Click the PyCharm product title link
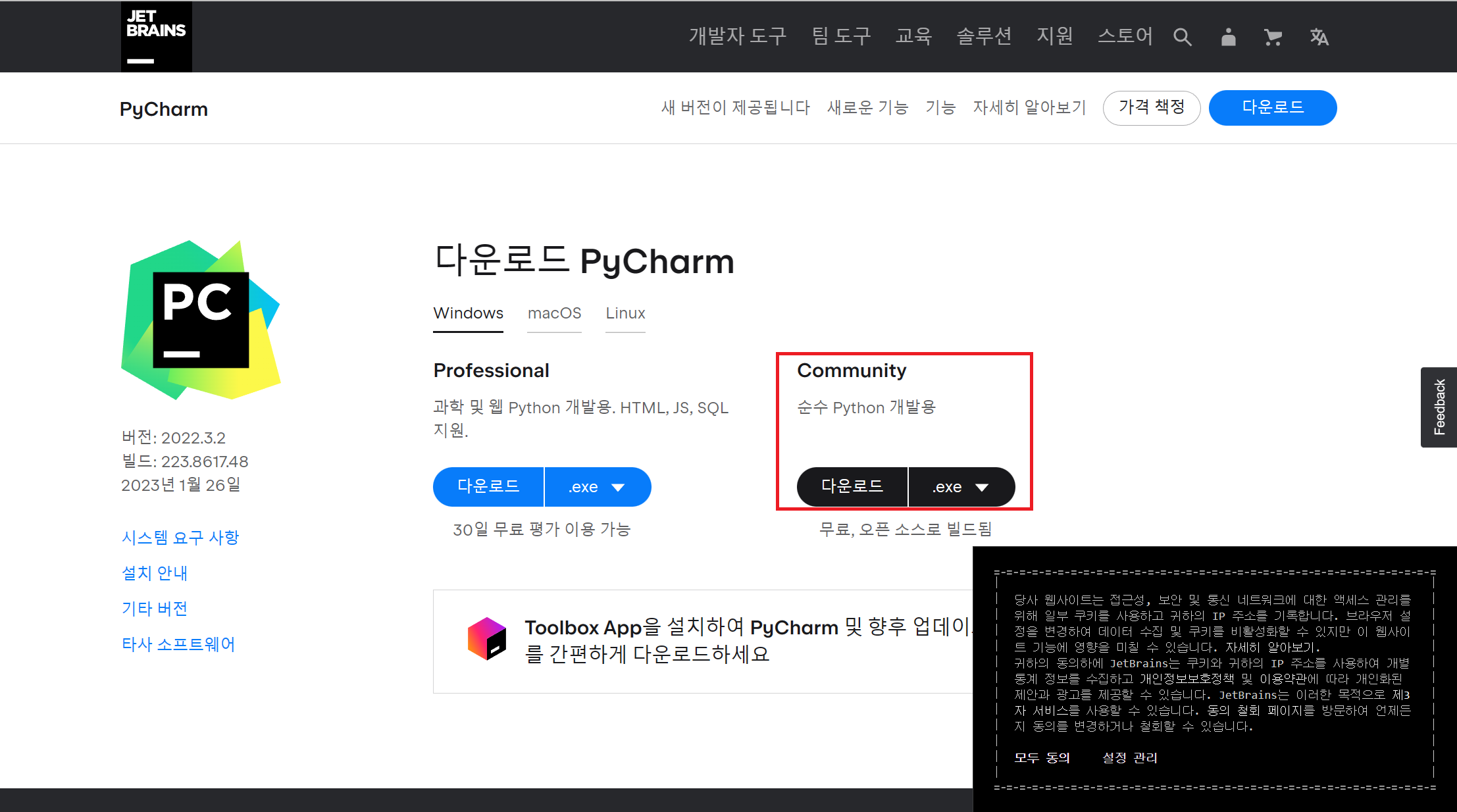This screenshot has height=812, width=1457. 164,109
